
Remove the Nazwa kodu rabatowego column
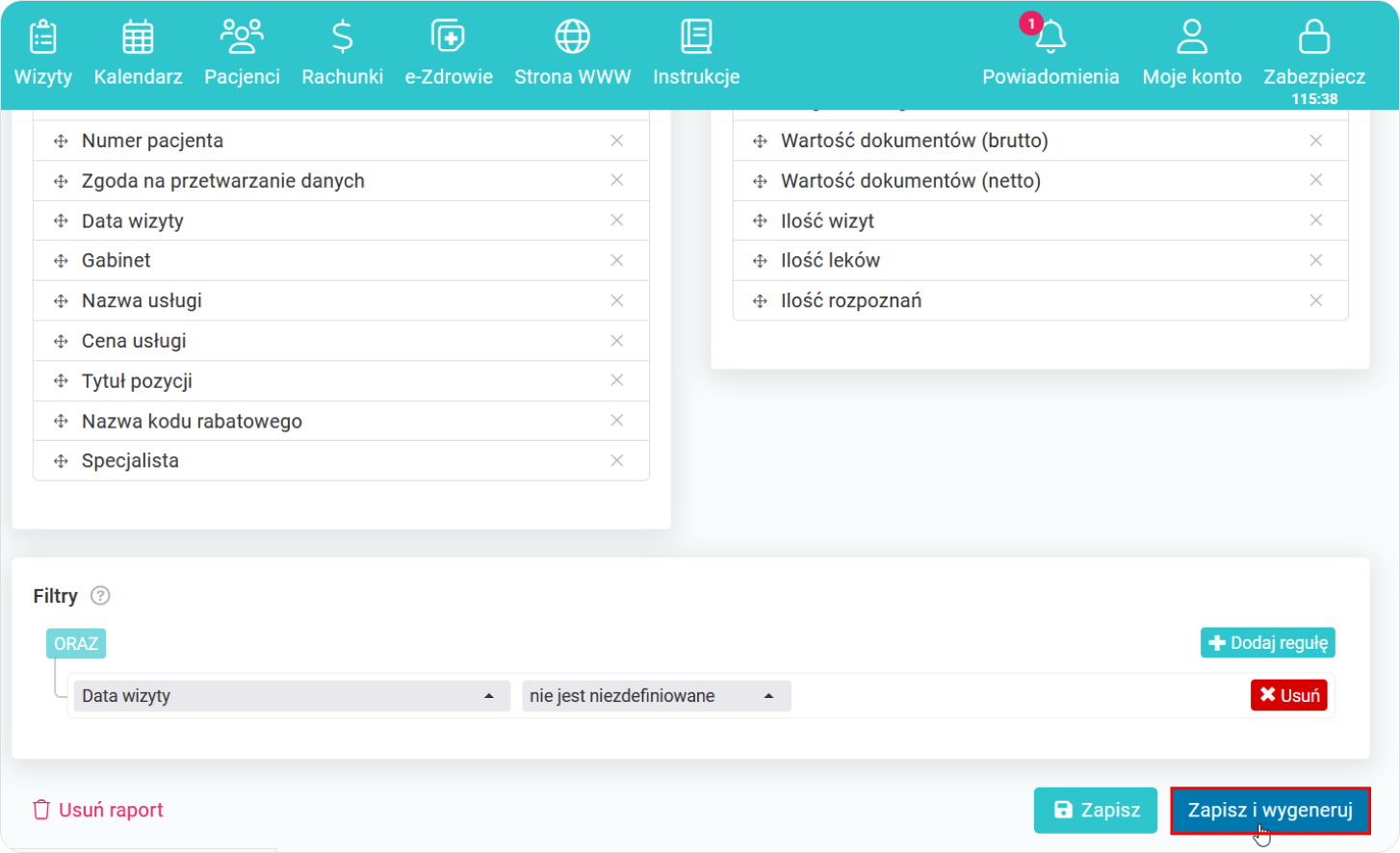pyautogui.click(x=617, y=421)
